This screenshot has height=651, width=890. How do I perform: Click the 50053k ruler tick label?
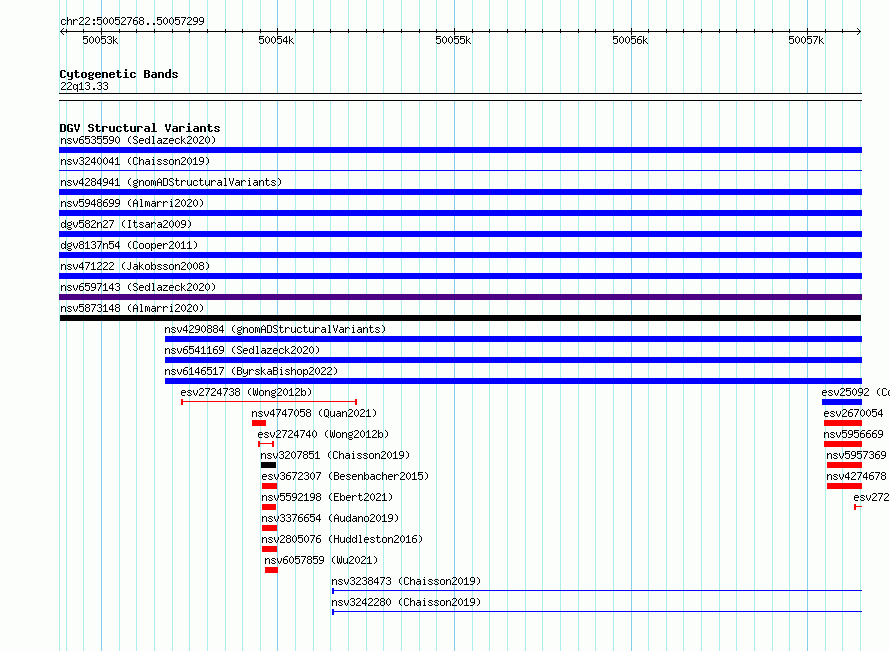click(x=100, y=40)
